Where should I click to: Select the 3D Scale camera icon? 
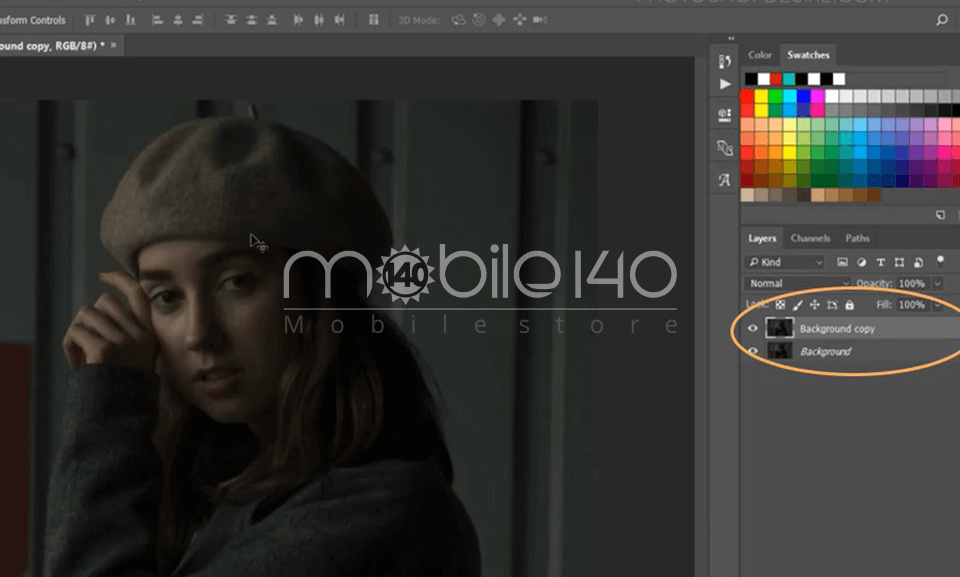[x=540, y=20]
